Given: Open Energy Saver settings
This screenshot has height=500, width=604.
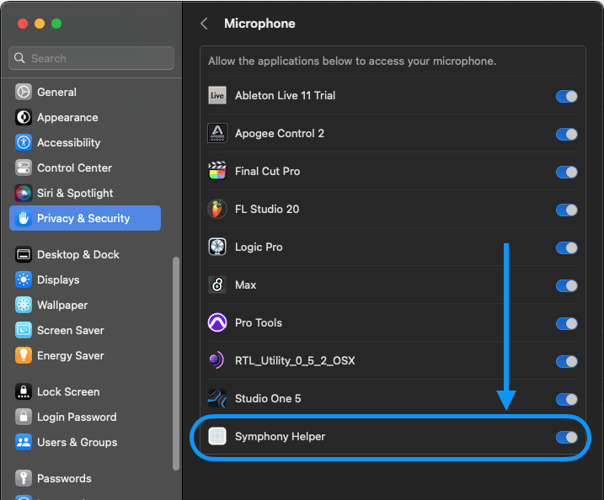Looking at the screenshot, I should tap(85, 356).
